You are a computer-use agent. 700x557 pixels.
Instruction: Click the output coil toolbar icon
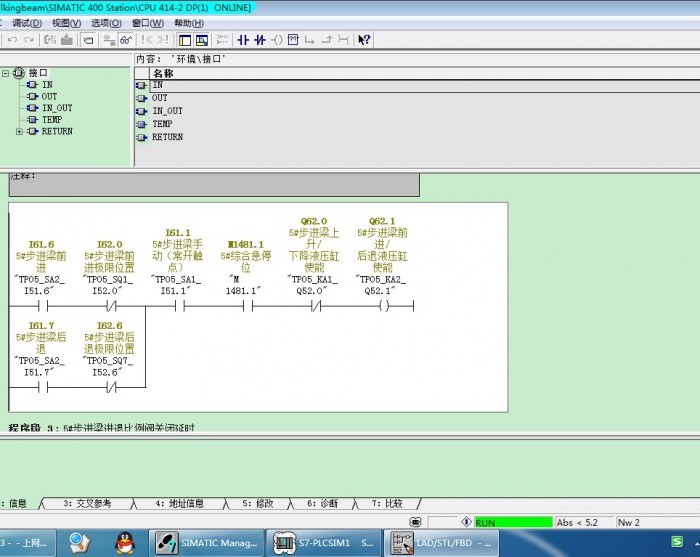click(276, 40)
